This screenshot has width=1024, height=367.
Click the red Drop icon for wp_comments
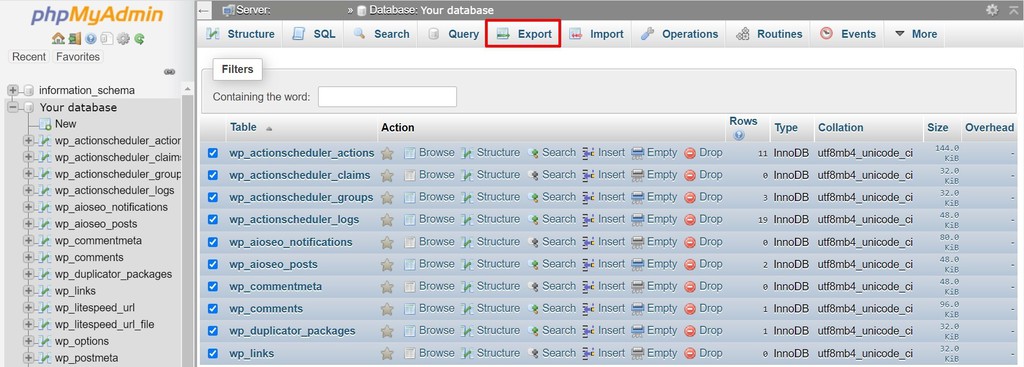(x=690, y=308)
